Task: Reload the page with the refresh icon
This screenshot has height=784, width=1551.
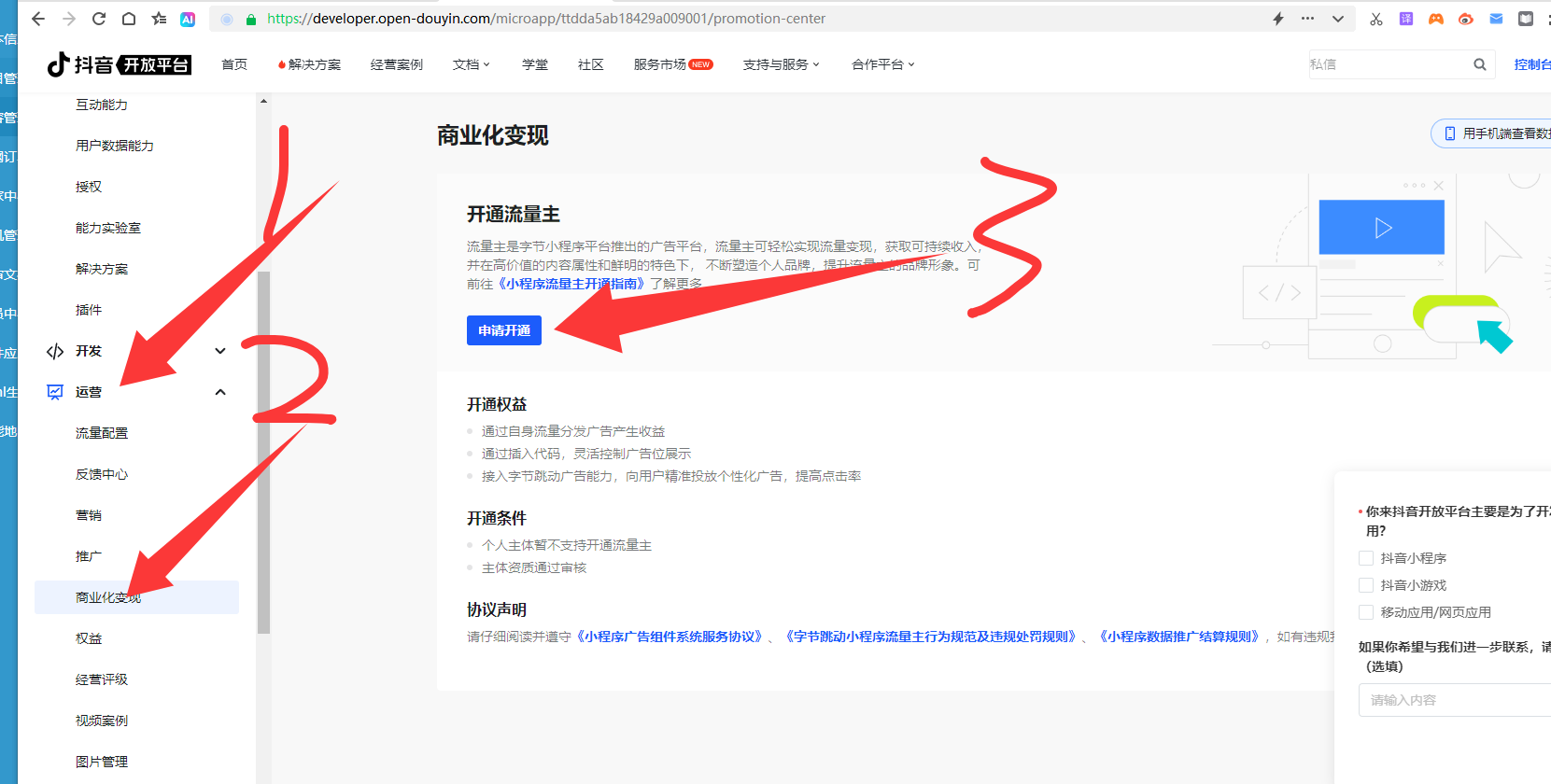Action: click(99, 19)
